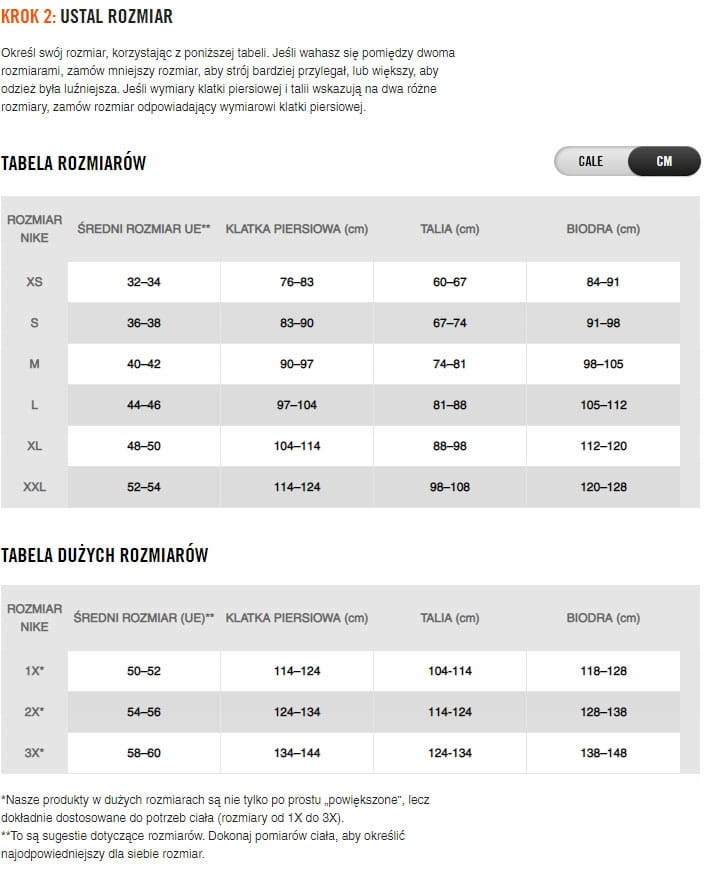
Task: Click the 104-114 waist cell for 1X*
Action: tap(450, 671)
